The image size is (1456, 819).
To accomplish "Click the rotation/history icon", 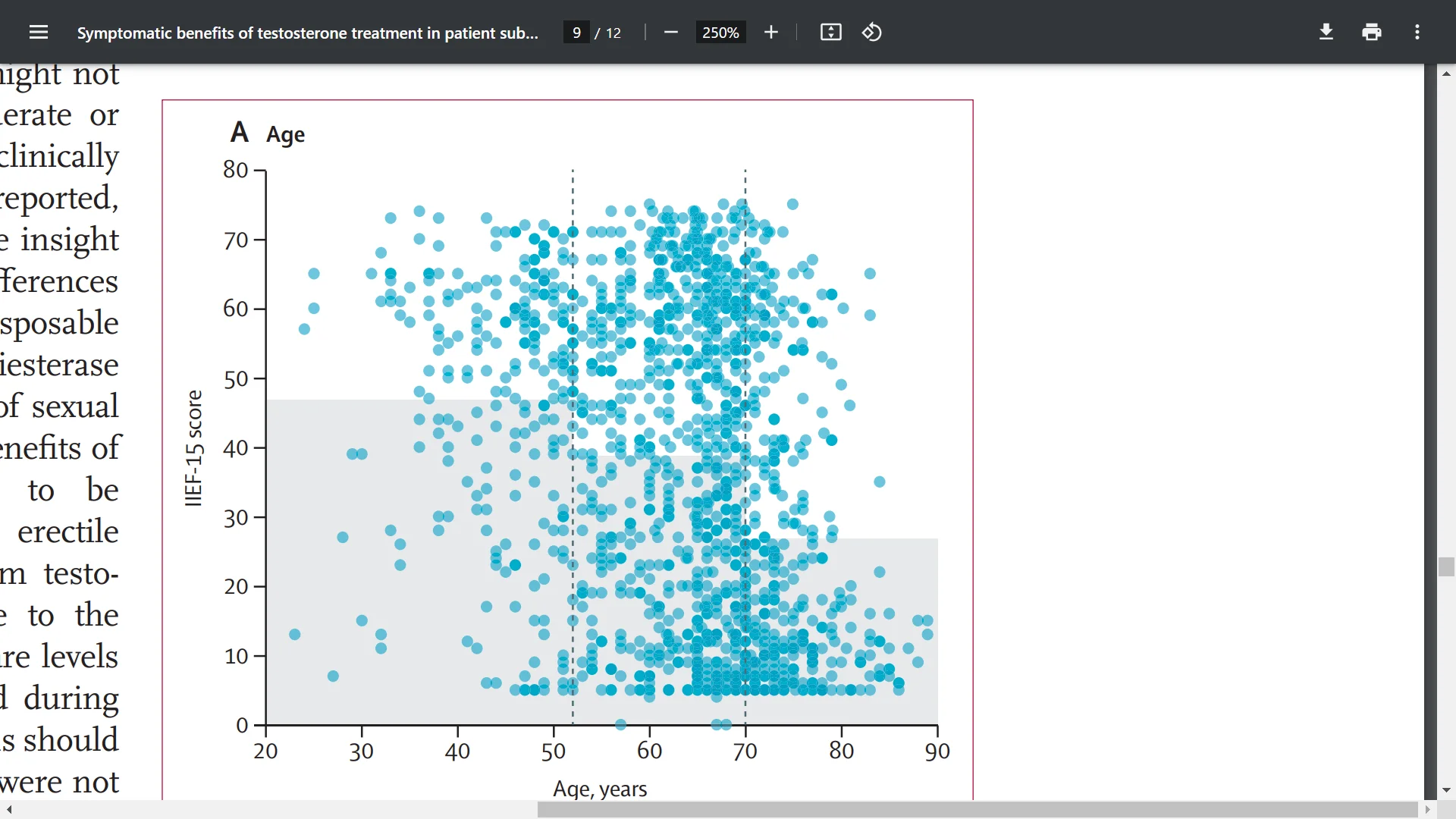I will [871, 32].
